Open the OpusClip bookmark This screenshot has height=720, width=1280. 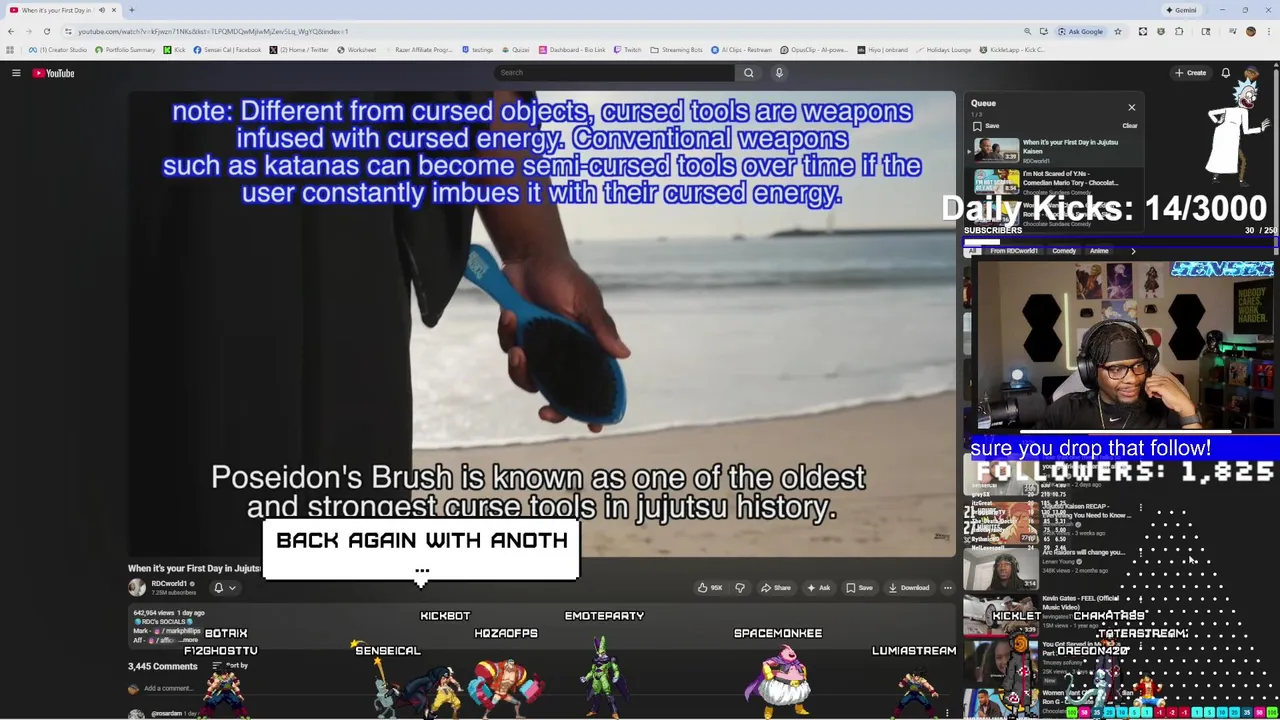[x=814, y=50]
